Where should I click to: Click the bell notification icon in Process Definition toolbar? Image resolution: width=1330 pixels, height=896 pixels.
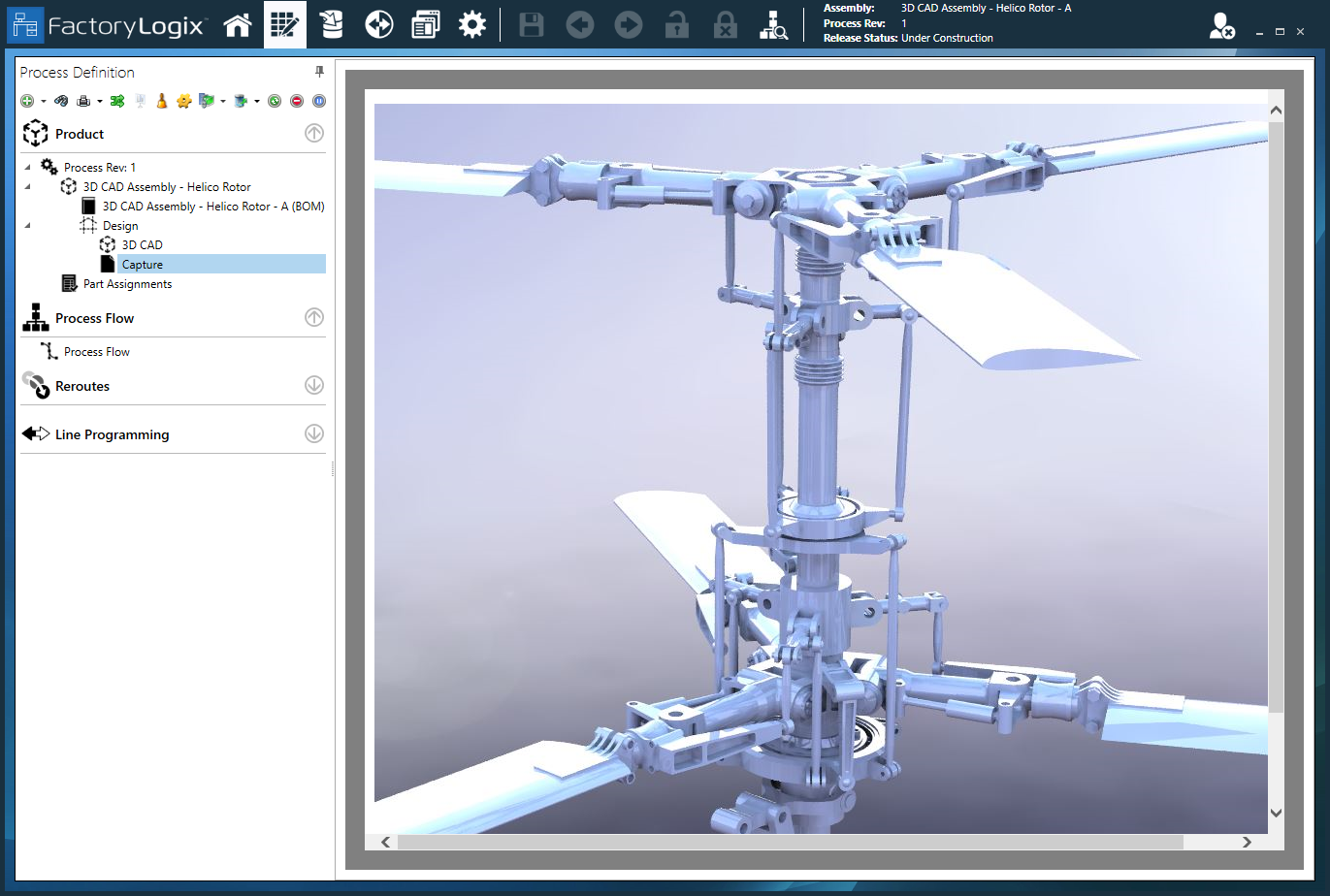tap(160, 100)
